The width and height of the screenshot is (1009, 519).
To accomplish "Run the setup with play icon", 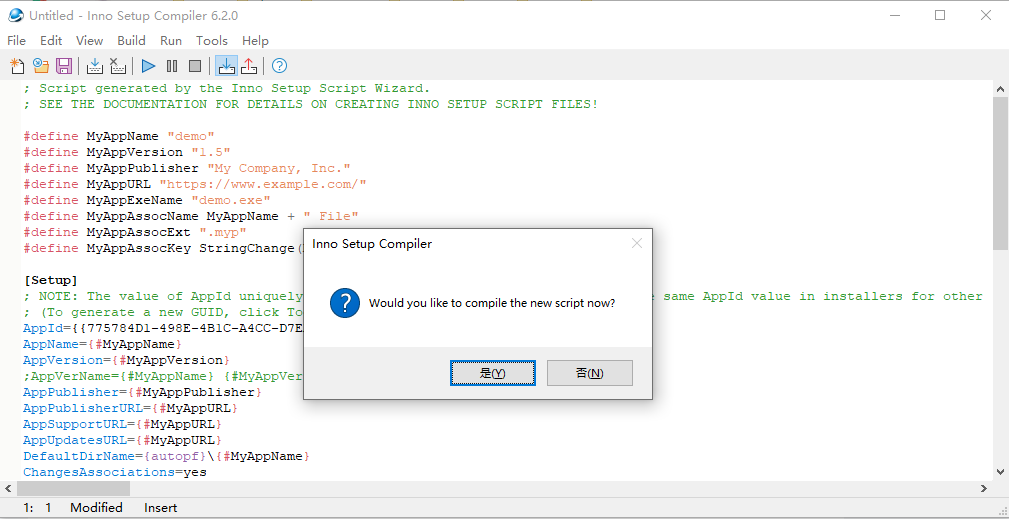I will coord(149,66).
